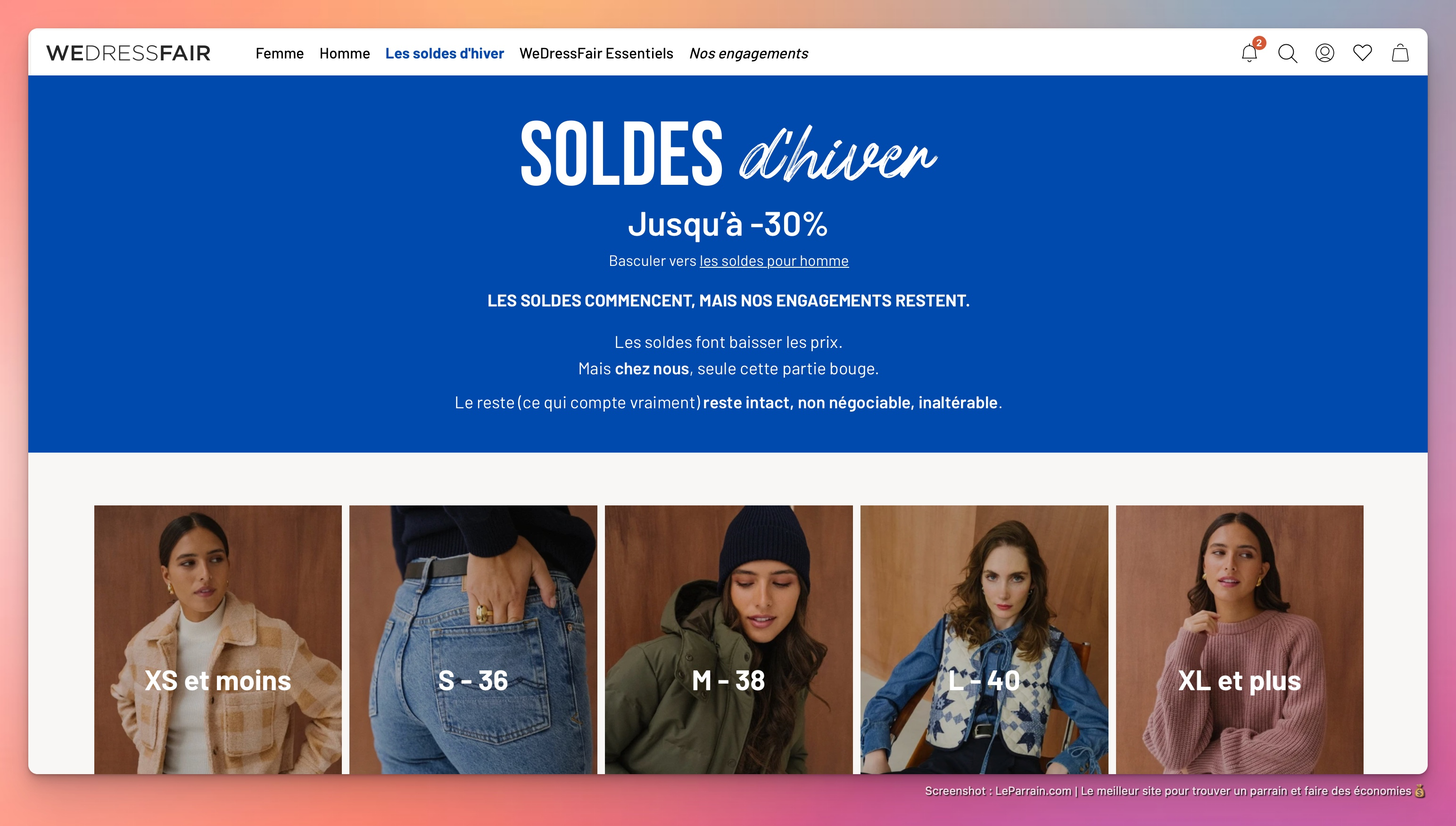Open the notifications bell icon

point(1249,53)
